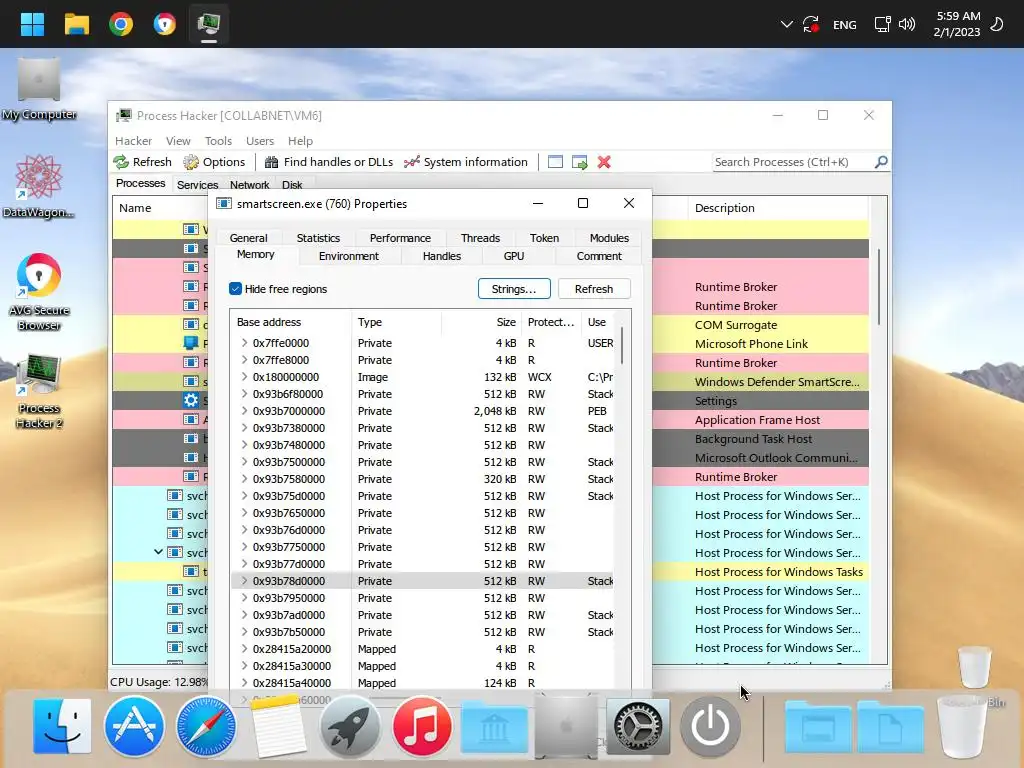Click the Search Processes input field
Viewport: 1024px width, 768px height.
(792, 162)
